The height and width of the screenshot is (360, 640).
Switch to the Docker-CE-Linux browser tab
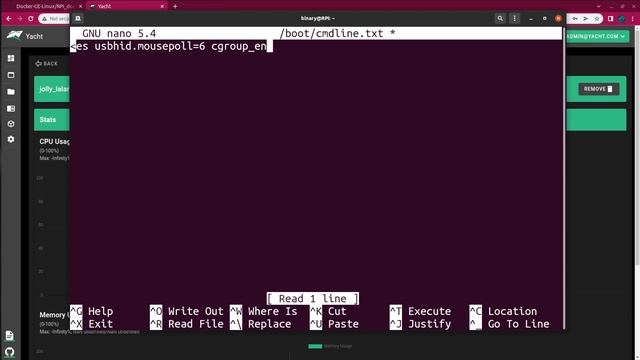coord(44,6)
